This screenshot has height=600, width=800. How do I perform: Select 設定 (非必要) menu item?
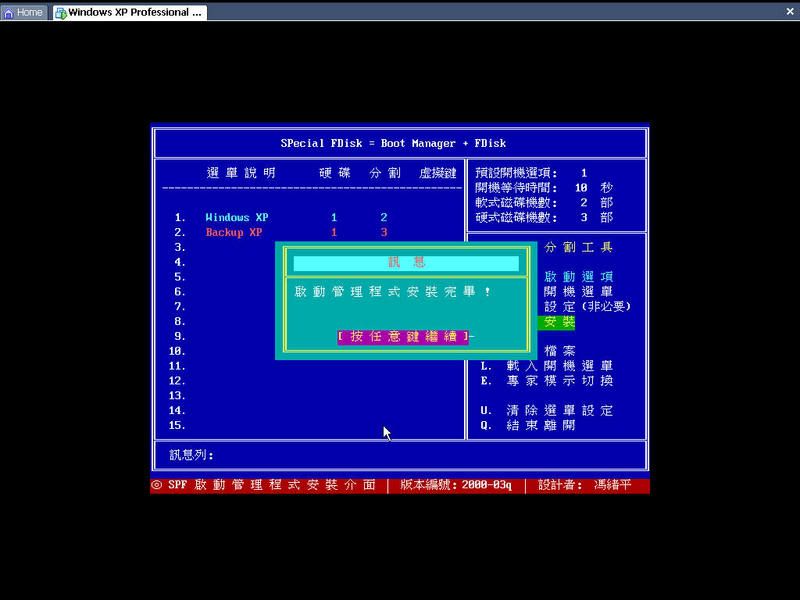click(587, 307)
